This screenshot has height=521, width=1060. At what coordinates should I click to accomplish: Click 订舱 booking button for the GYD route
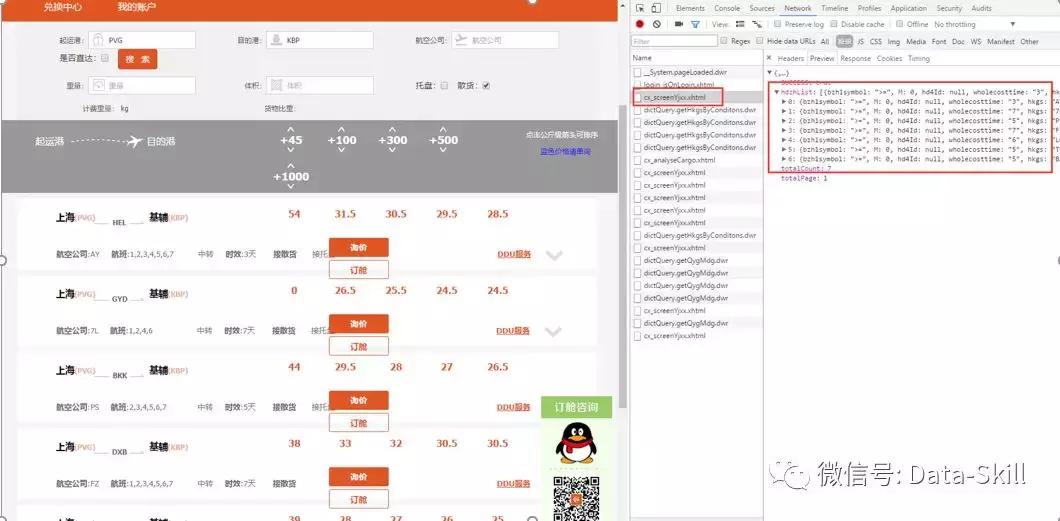point(359,346)
